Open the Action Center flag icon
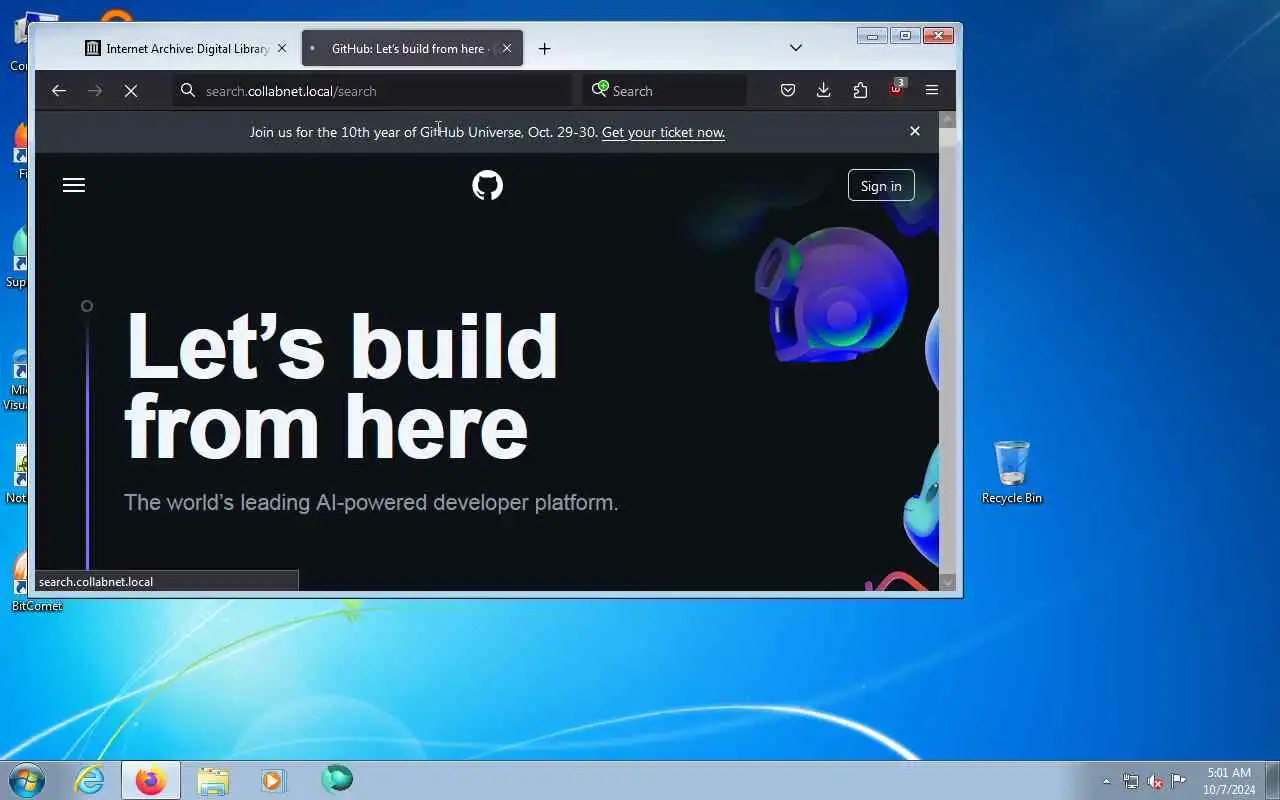 (x=1179, y=781)
